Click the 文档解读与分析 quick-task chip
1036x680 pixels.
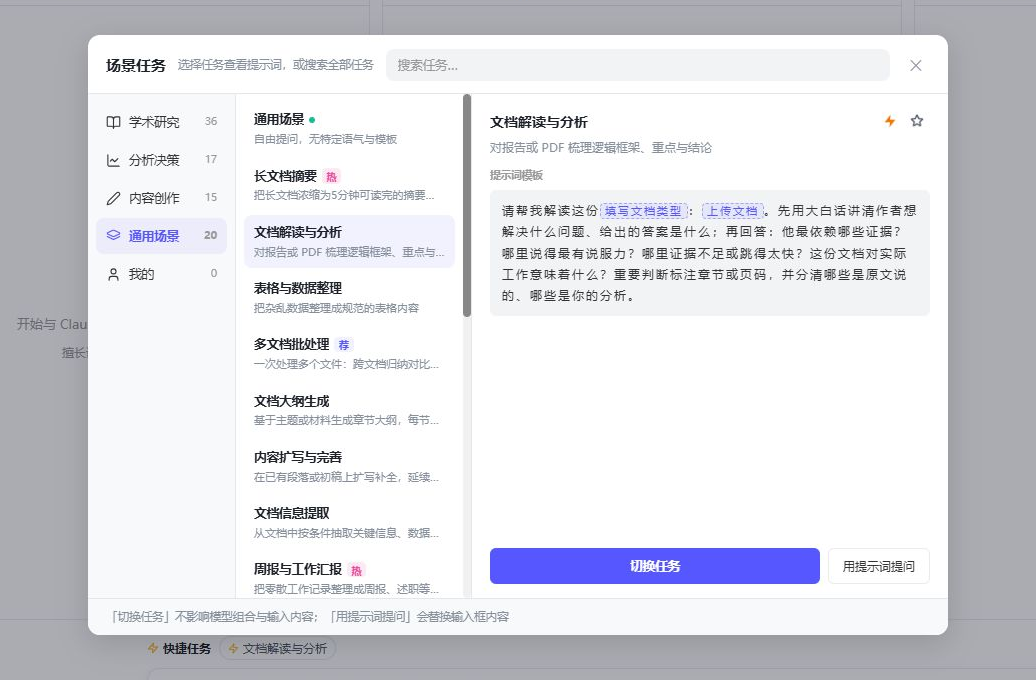pos(278,648)
